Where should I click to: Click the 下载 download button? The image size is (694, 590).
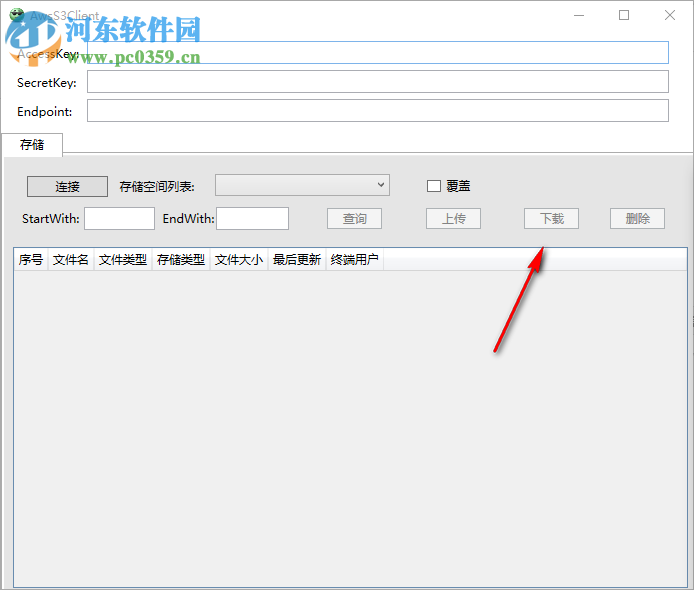point(551,219)
